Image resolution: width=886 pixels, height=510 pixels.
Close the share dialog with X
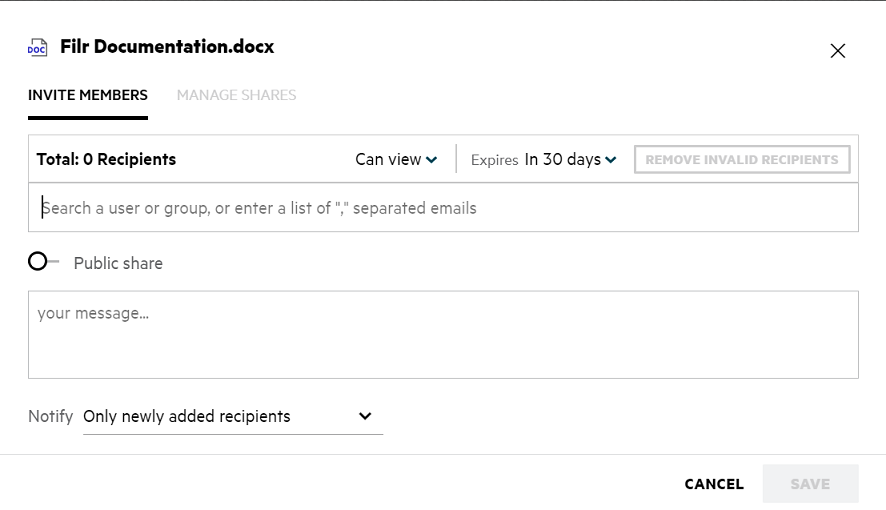coord(838,51)
